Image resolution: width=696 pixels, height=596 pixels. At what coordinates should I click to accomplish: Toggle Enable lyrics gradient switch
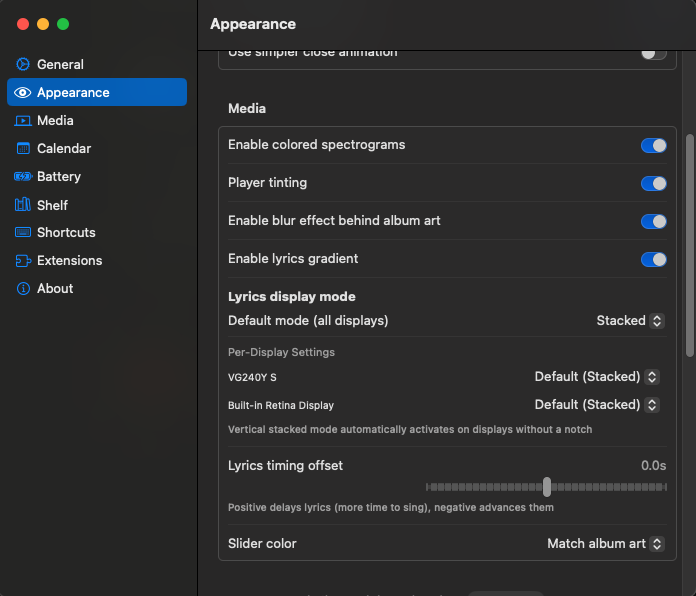click(x=653, y=260)
